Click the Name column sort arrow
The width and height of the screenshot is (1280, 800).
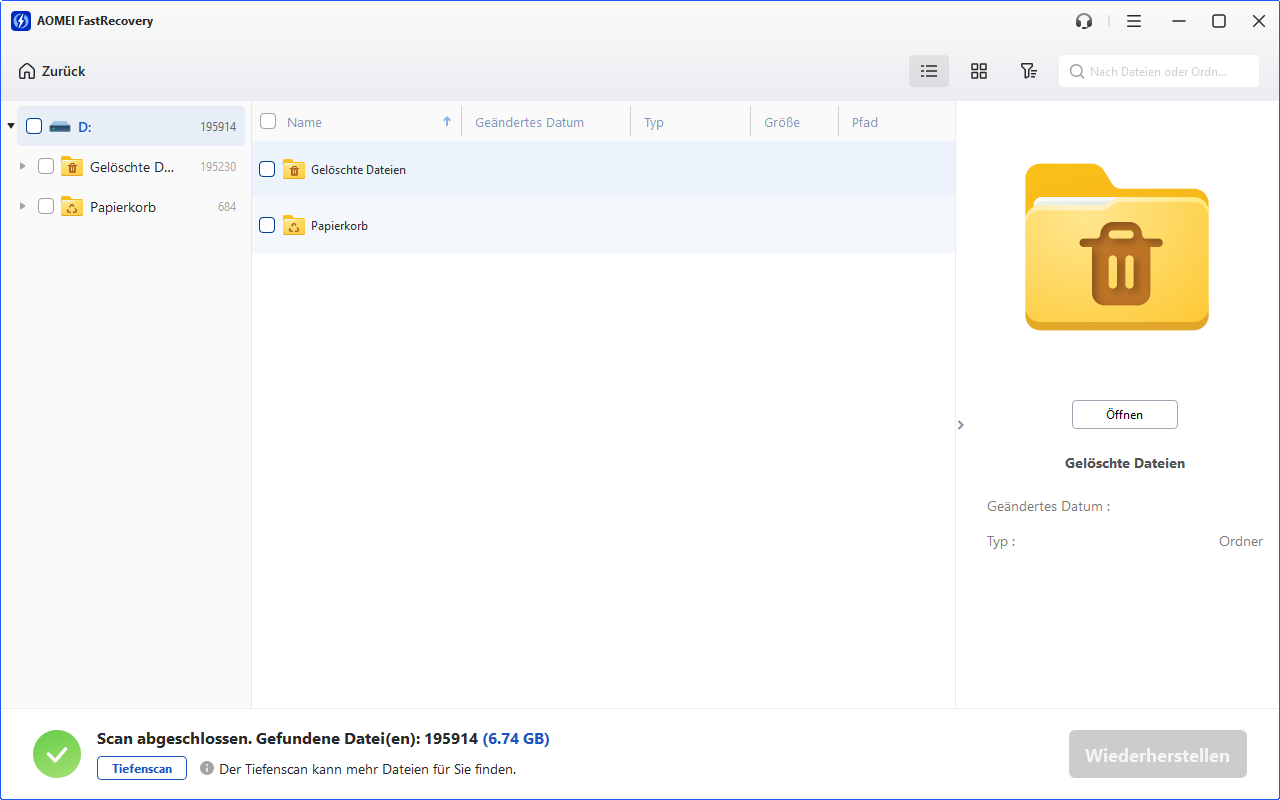point(447,122)
